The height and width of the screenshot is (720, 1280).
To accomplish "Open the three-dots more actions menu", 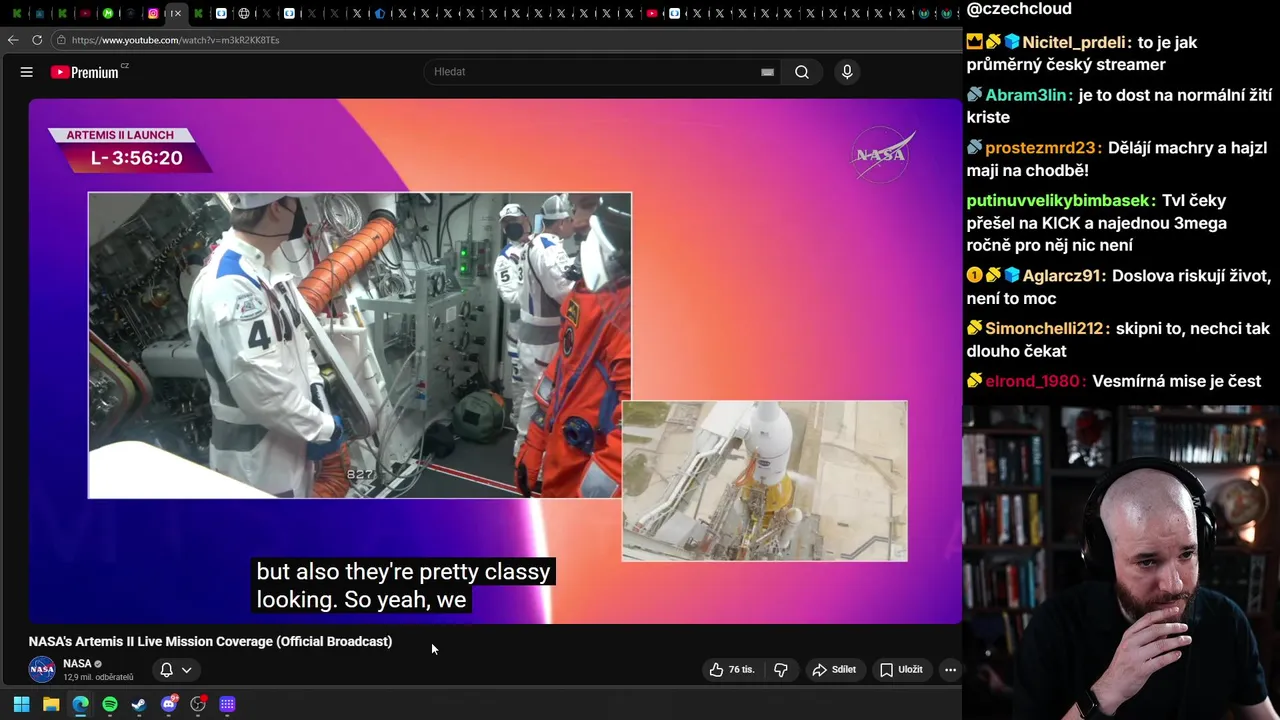I will point(950,670).
